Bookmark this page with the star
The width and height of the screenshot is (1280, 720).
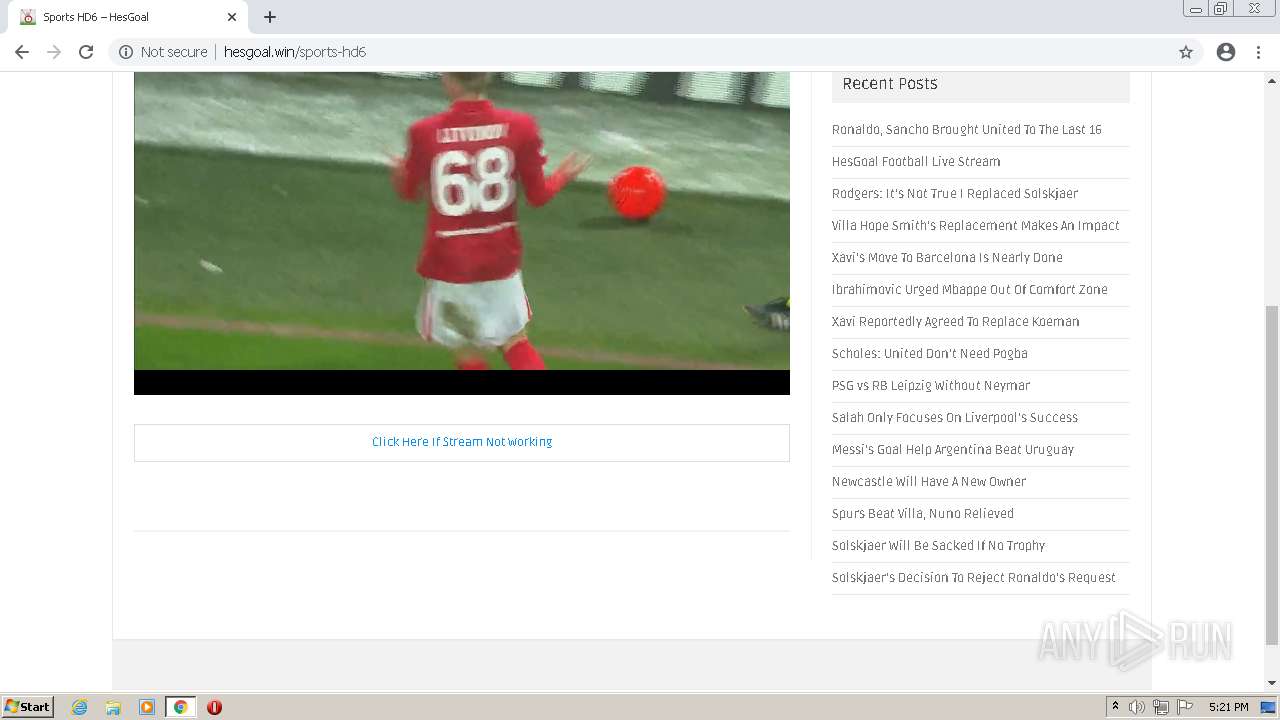click(1186, 52)
